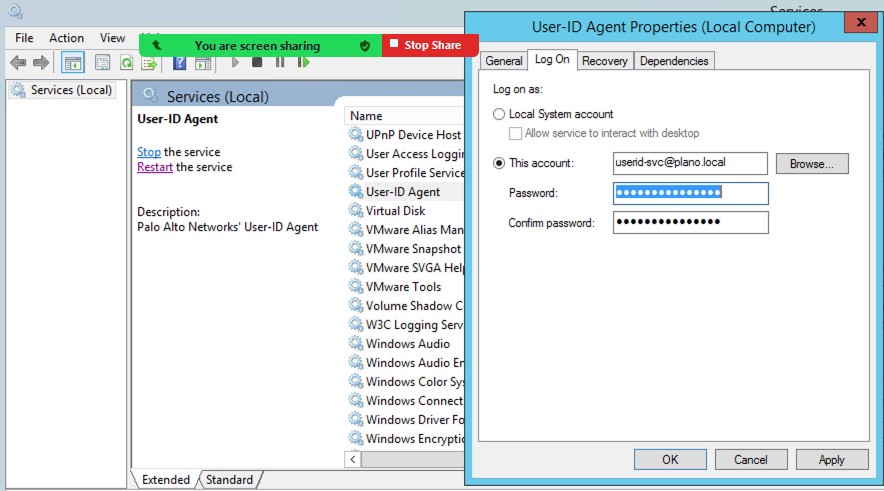Click the Start Service play icon
The image size is (884, 491).
tap(235, 62)
